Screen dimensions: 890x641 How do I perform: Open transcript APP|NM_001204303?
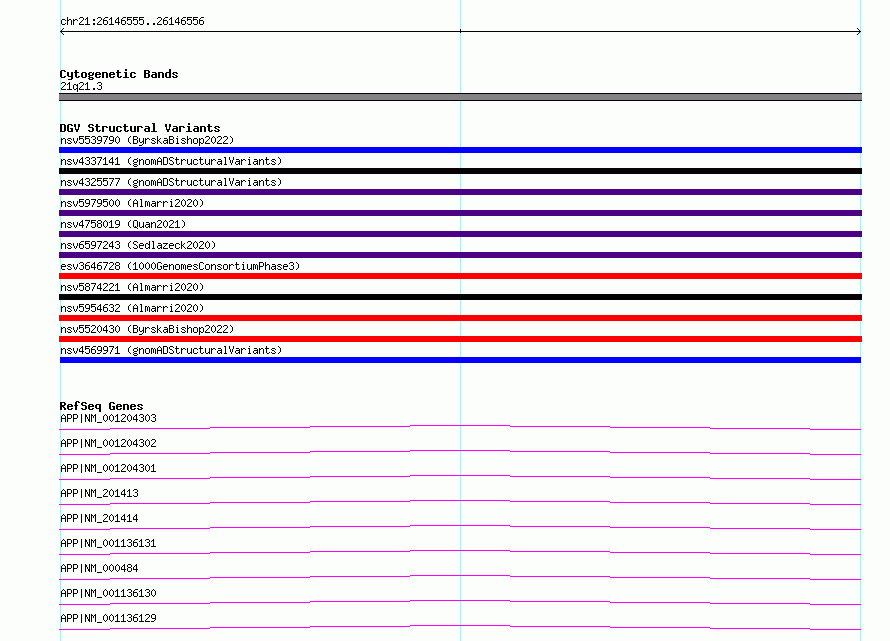[x=108, y=418]
